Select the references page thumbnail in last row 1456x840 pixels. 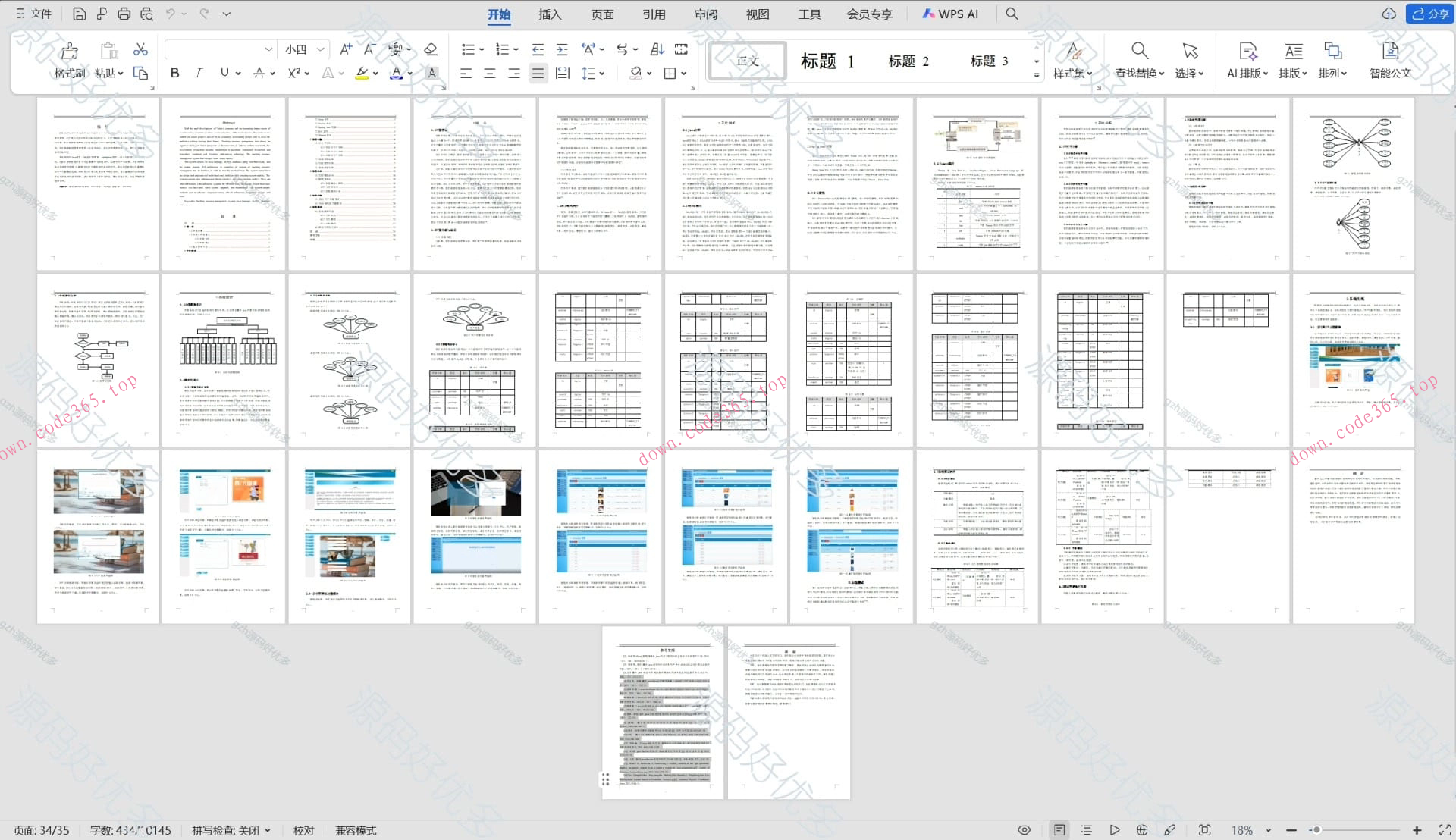(x=664, y=713)
